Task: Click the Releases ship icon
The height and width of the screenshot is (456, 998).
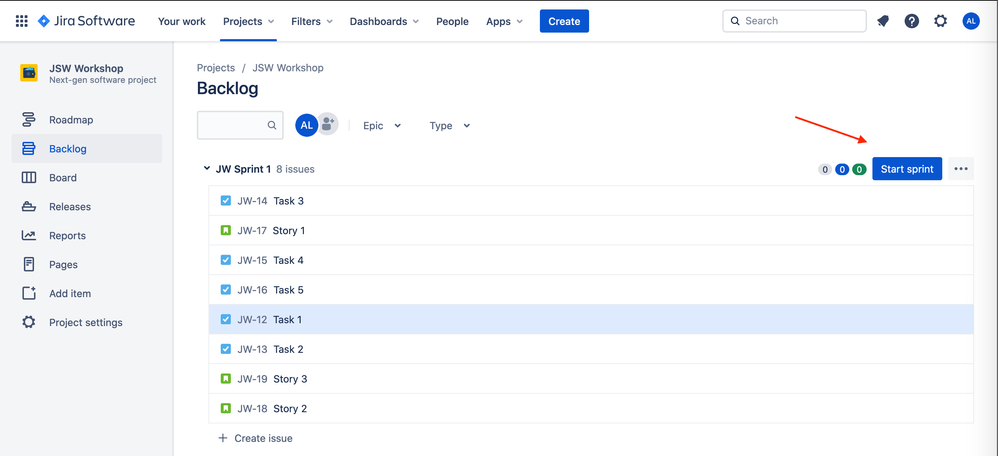Action: (29, 206)
